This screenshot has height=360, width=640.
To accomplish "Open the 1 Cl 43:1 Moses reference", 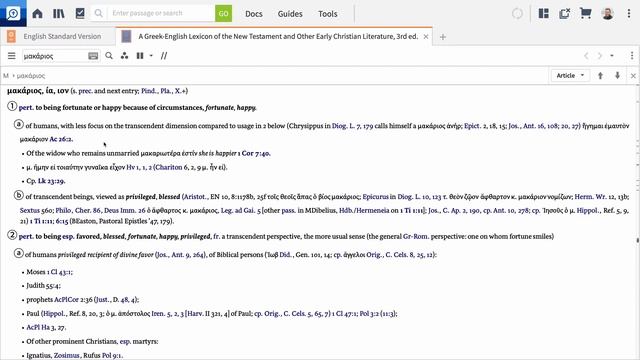I will tap(60, 272).
